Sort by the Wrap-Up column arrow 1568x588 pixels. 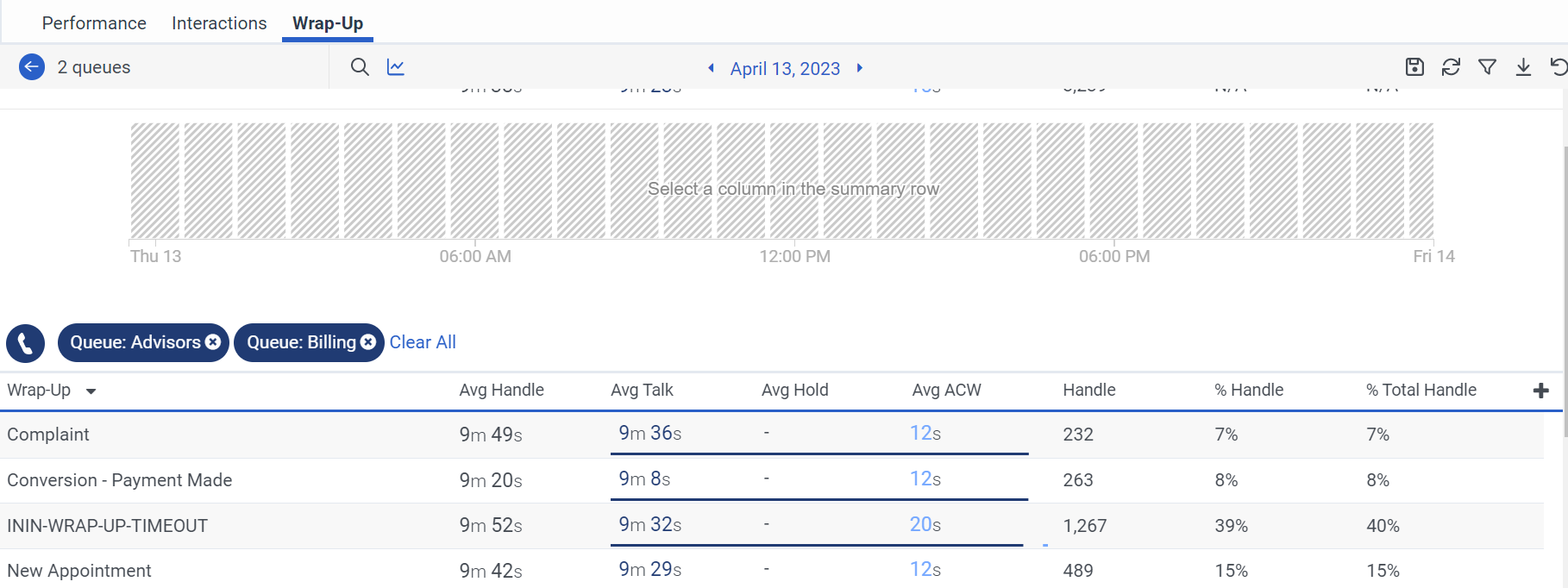click(x=91, y=391)
